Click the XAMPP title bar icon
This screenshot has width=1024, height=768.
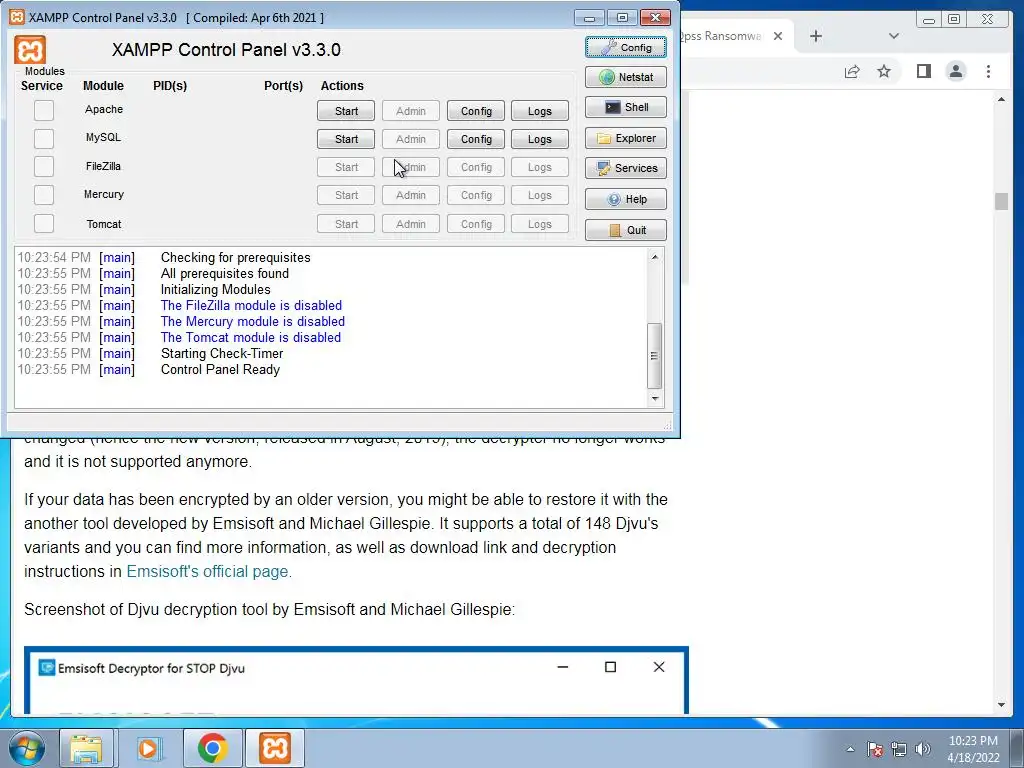[16, 17]
